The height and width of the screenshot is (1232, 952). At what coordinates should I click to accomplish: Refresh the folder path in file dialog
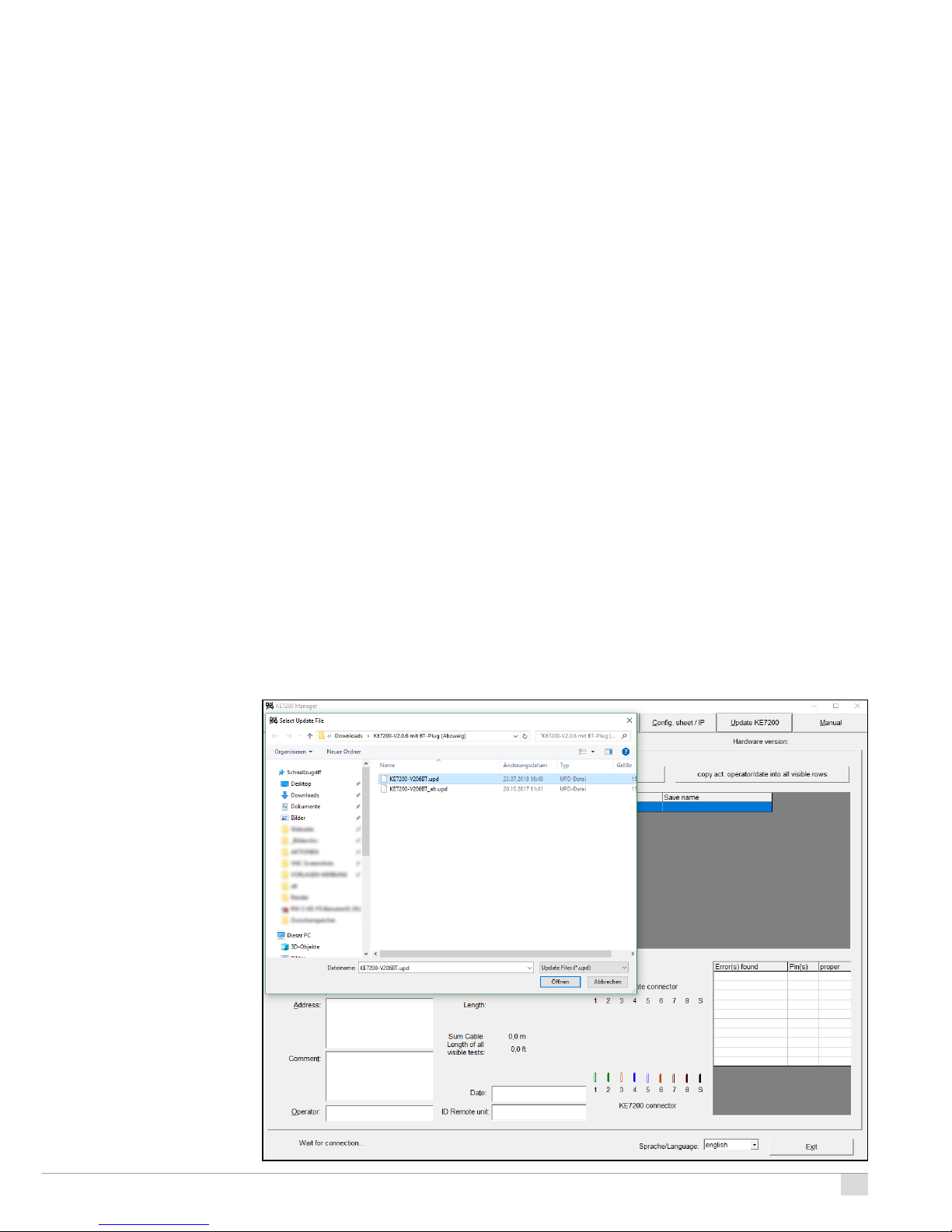(525, 736)
